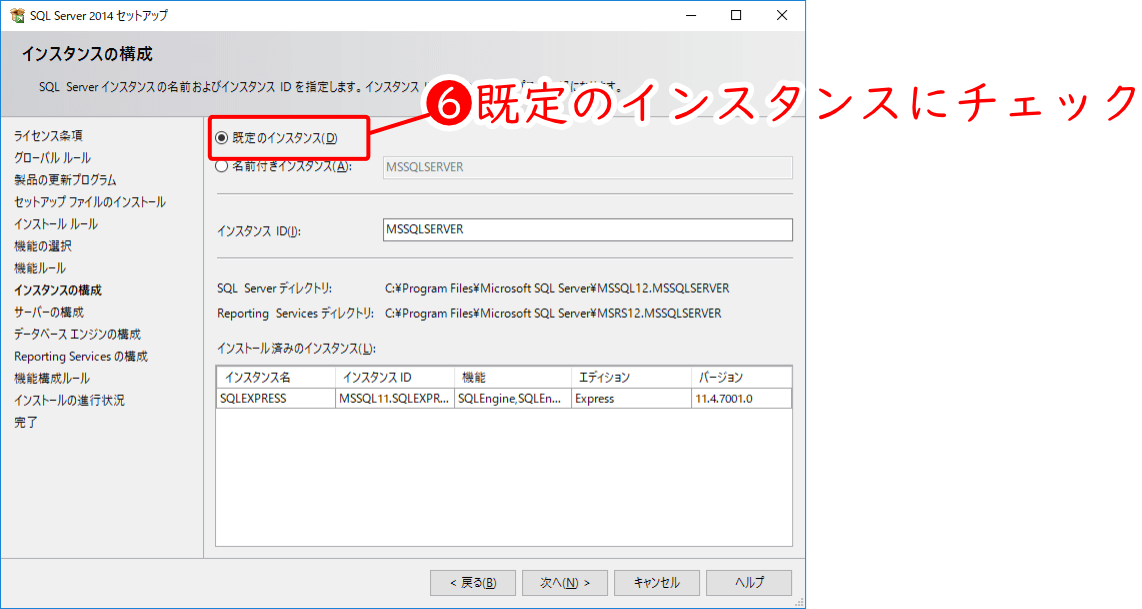Click the SQL Server setup title bar icon
Image resolution: width=1142 pixels, height=609 pixels.
coord(17,15)
